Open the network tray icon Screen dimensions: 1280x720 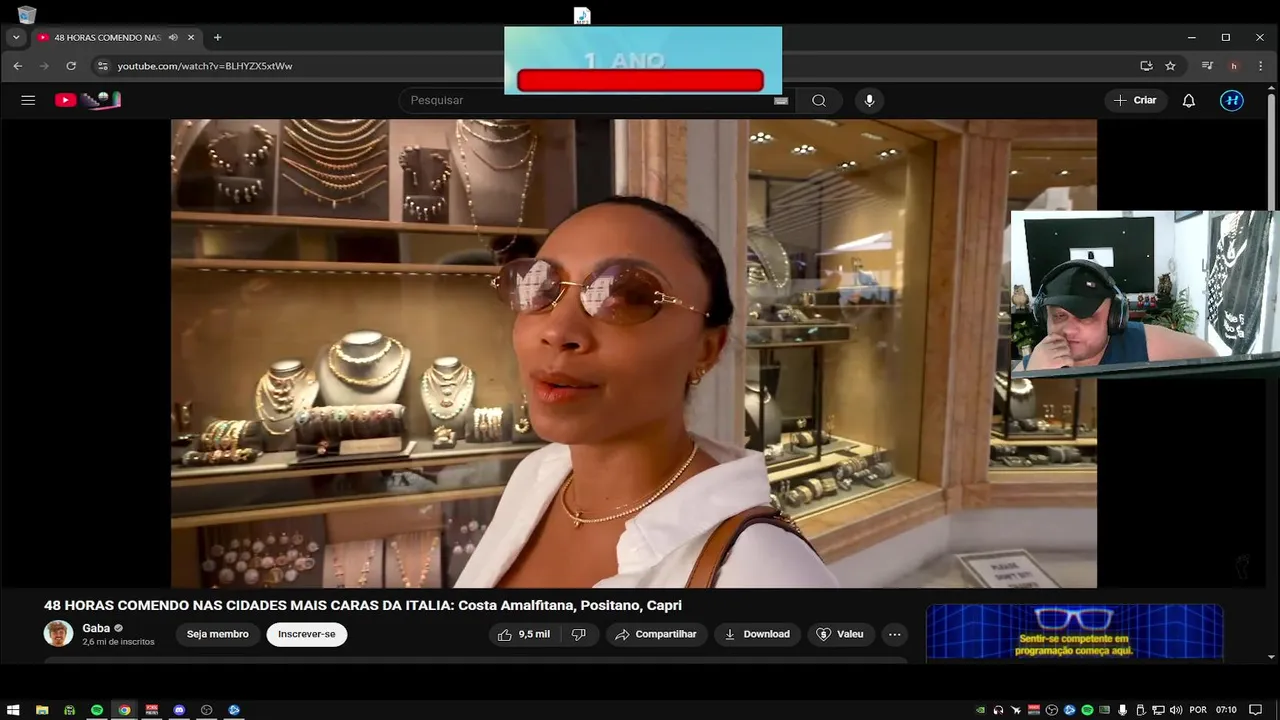coord(1158,710)
